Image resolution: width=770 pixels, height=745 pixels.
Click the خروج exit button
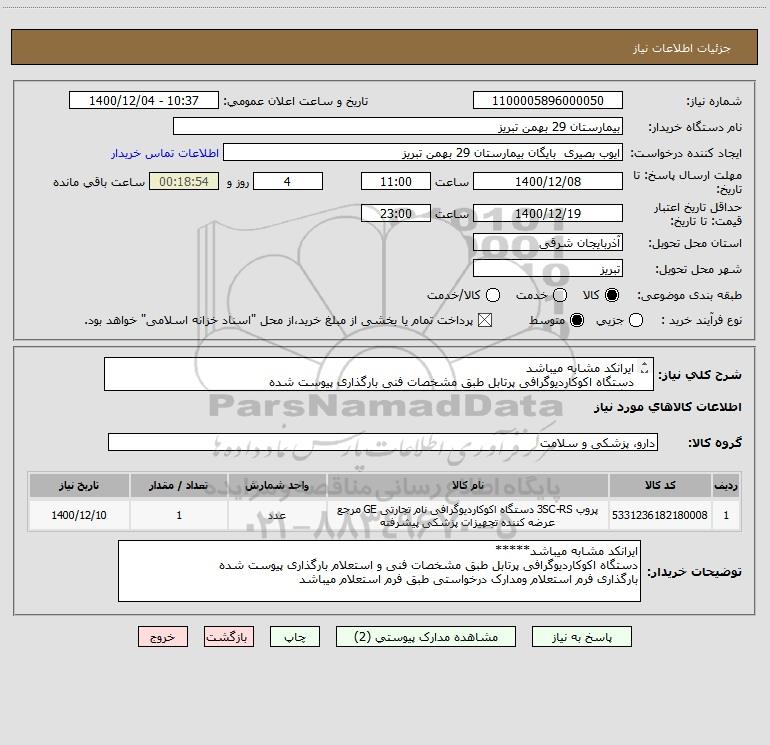point(163,637)
